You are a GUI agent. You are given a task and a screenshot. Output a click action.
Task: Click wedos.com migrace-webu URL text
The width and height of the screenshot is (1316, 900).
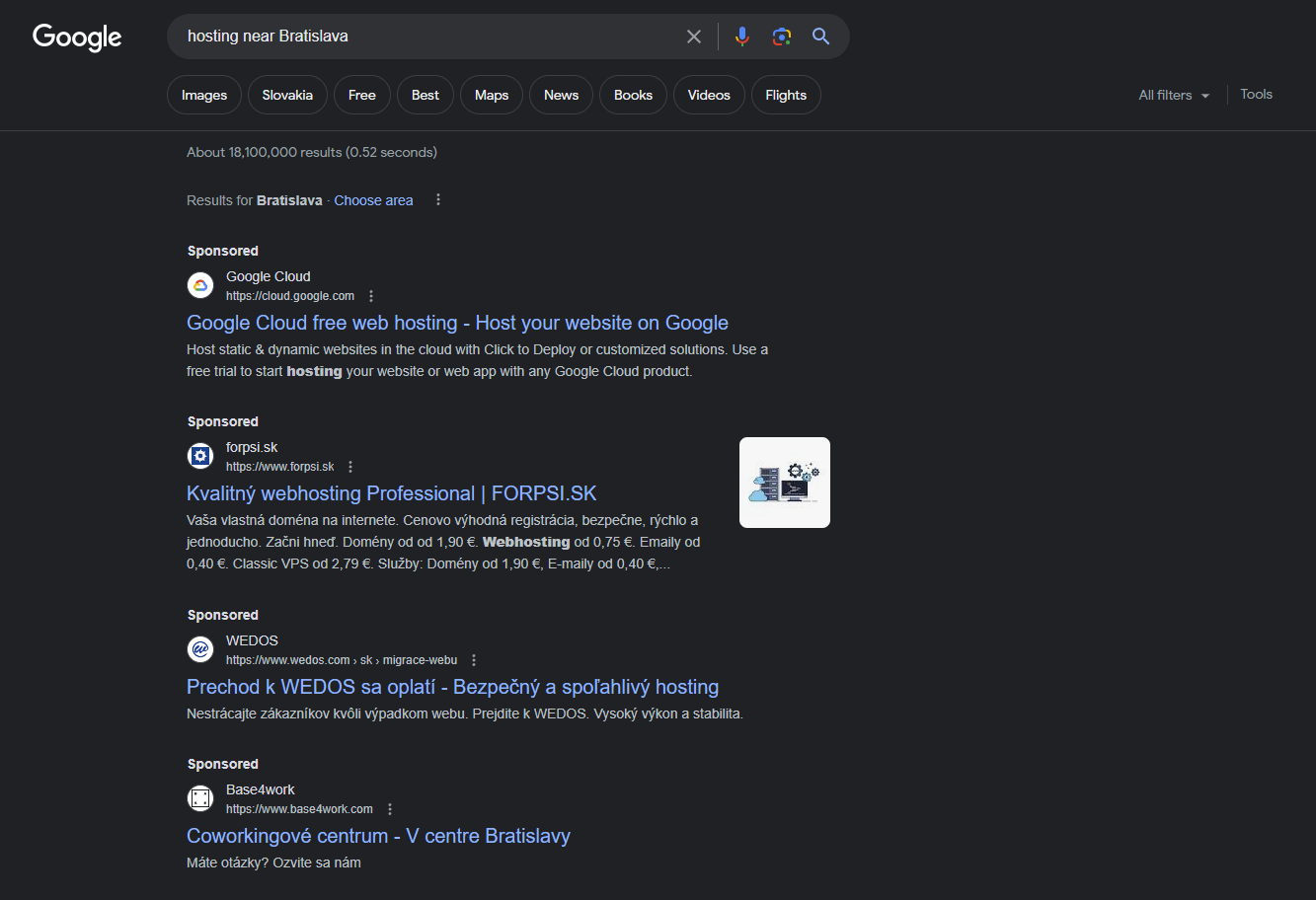click(x=342, y=660)
